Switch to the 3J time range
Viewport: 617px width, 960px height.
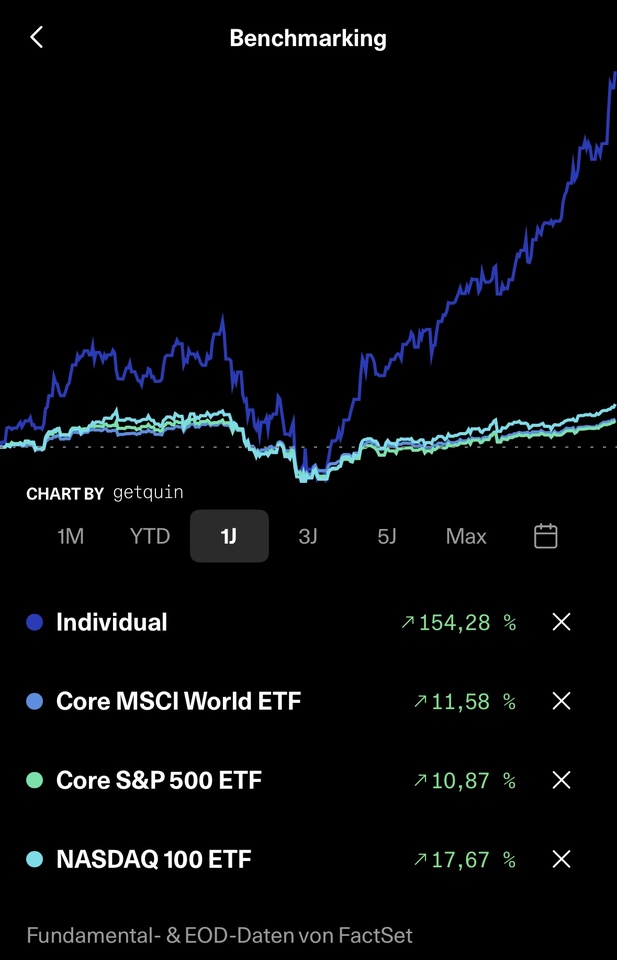tap(308, 536)
